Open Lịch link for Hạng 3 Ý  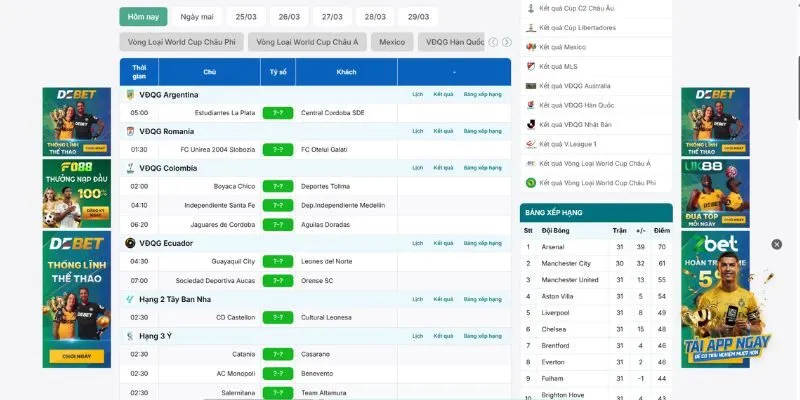click(418, 336)
